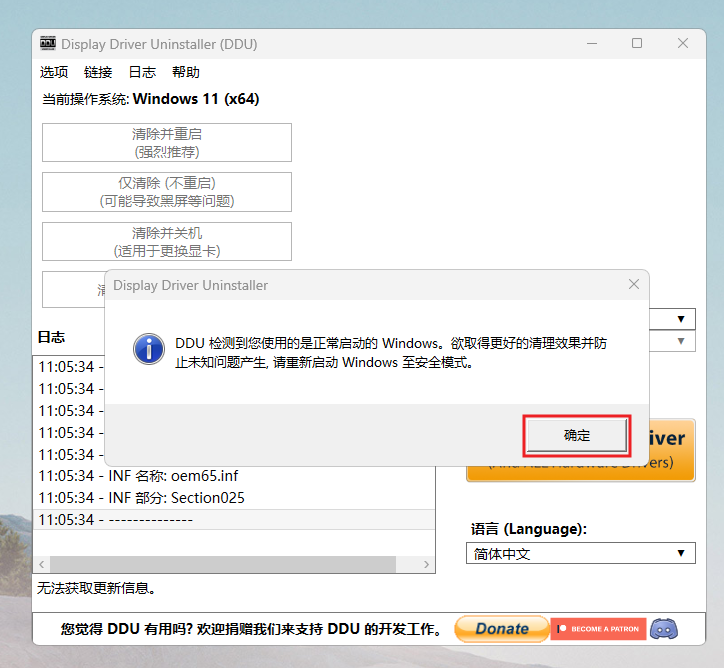
Task: Click the 当前操作系统 Windows 11 text
Action: point(151,99)
